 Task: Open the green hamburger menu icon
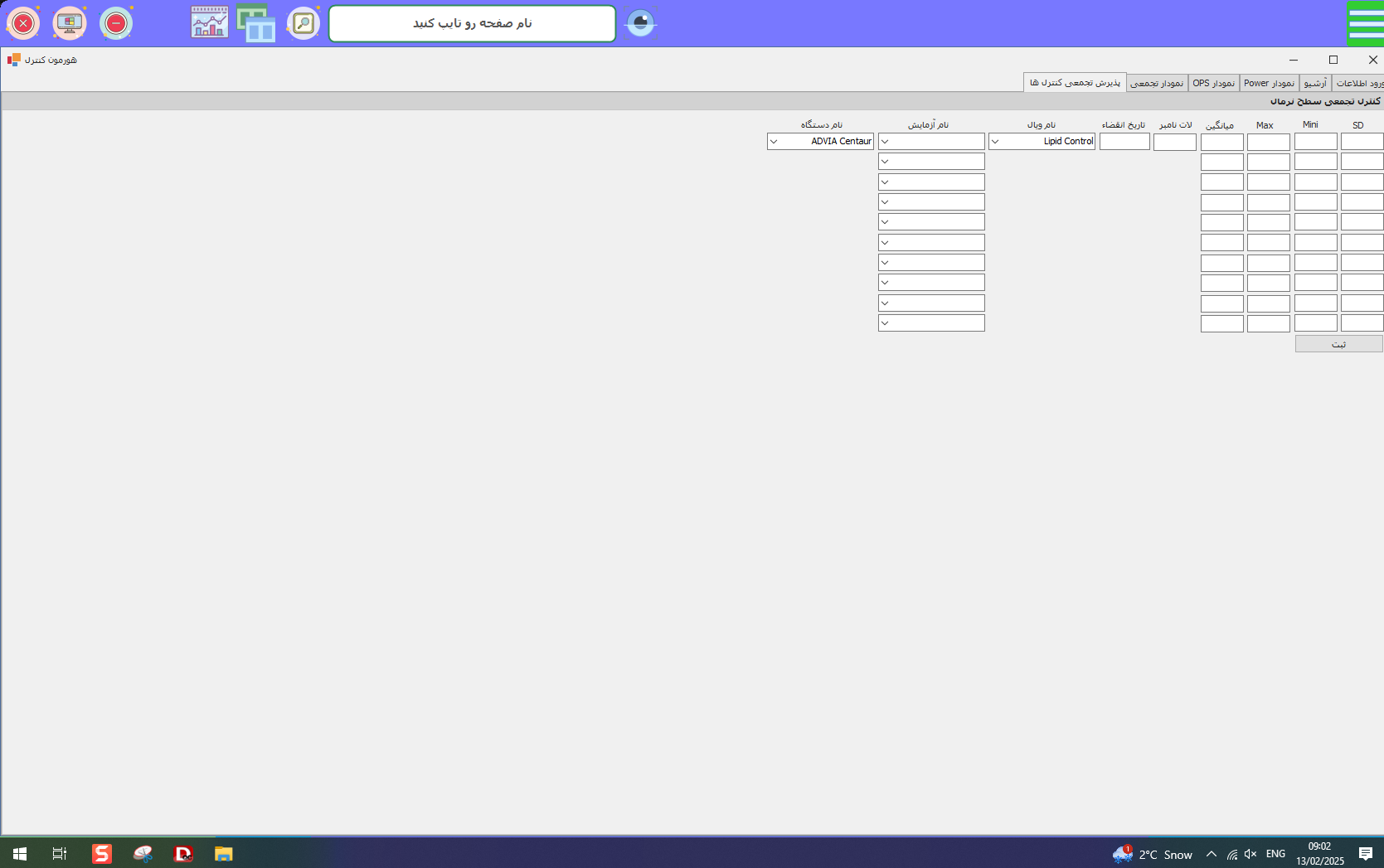click(1365, 23)
